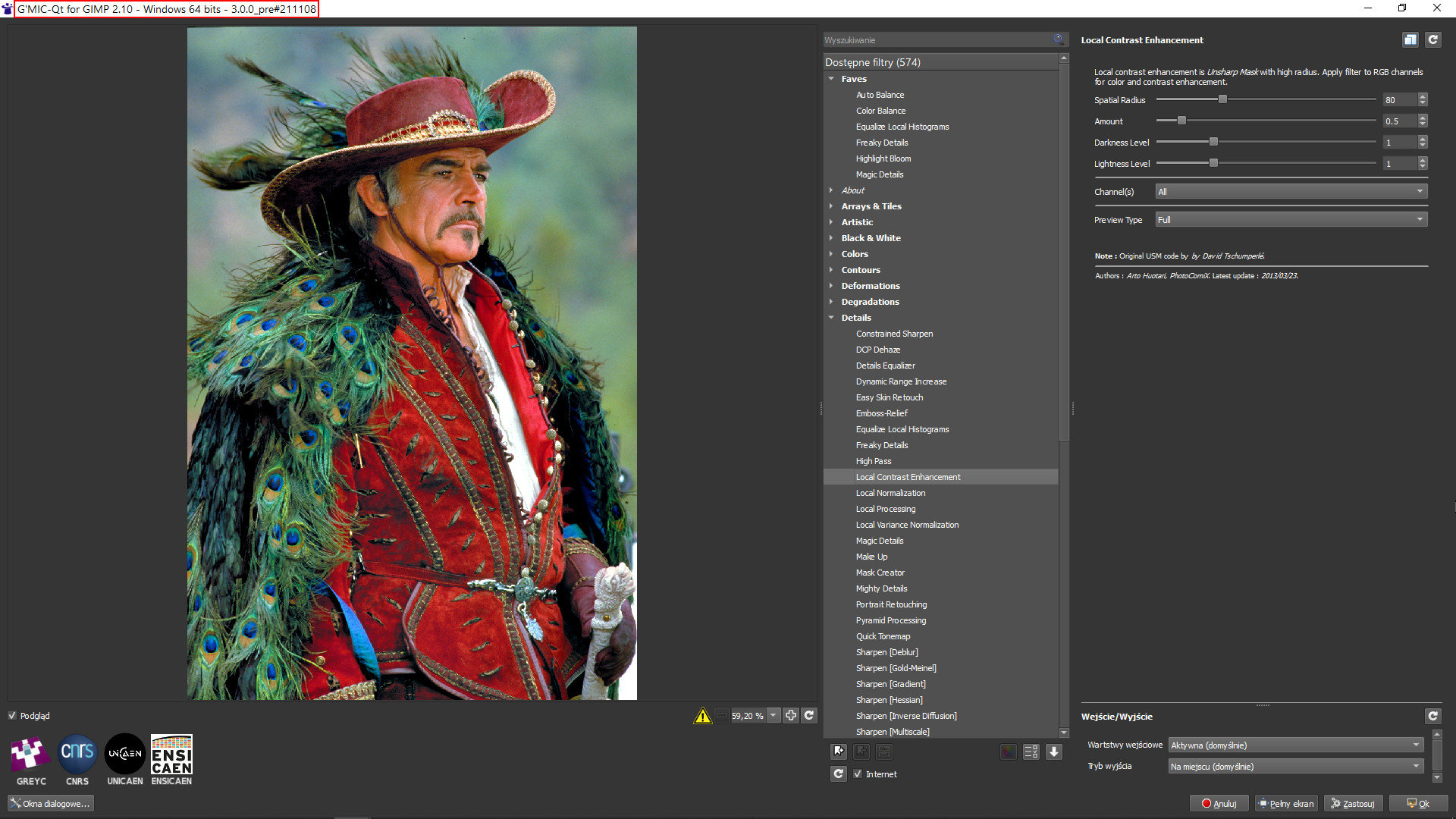The height and width of the screenshot is (819, 1456).
Task: Collapse the Details filter category
Action: pyautogui.click(x=831, y=318)
